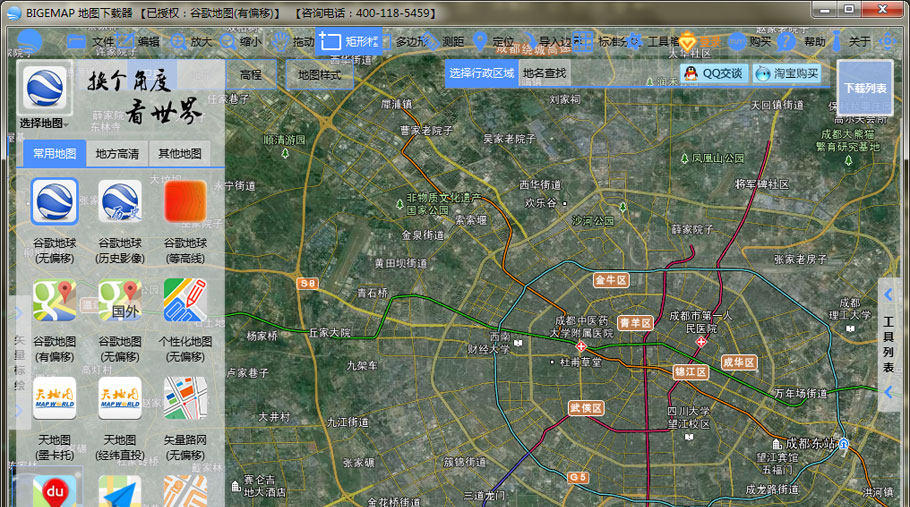The image size is (910, 507).
Task: Choose 矢量路网 (无偏移) vector road icon
Action: 185,398
